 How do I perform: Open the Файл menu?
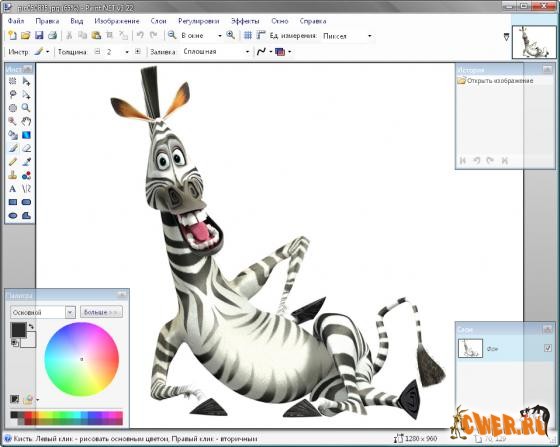16,21
